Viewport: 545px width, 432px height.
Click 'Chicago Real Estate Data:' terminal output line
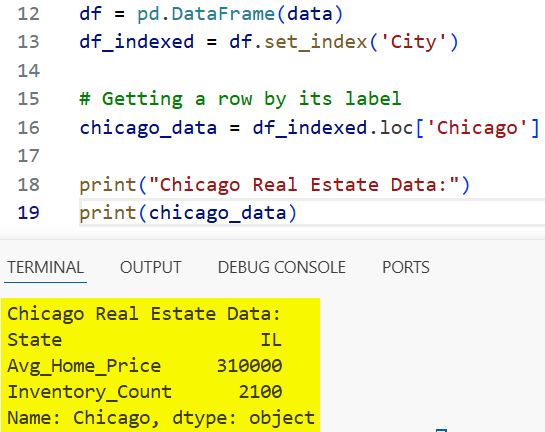tap(144, 314)
